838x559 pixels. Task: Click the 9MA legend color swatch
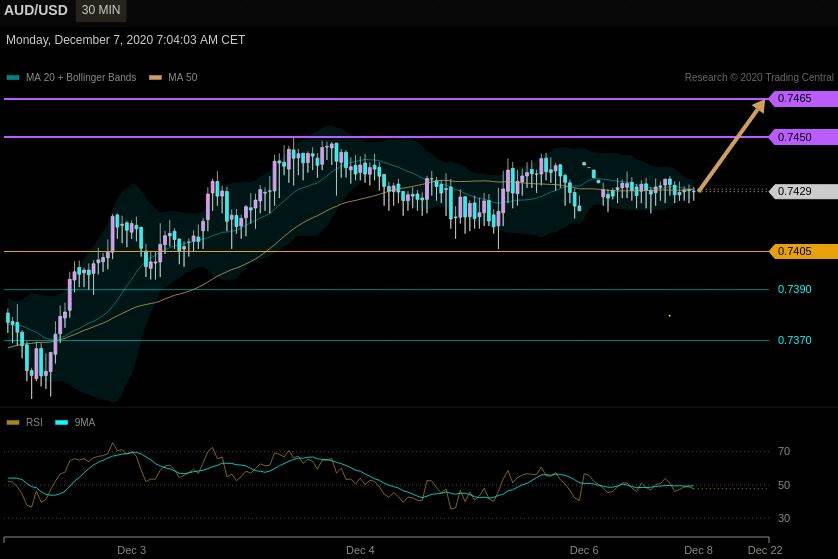coord(62,423)
